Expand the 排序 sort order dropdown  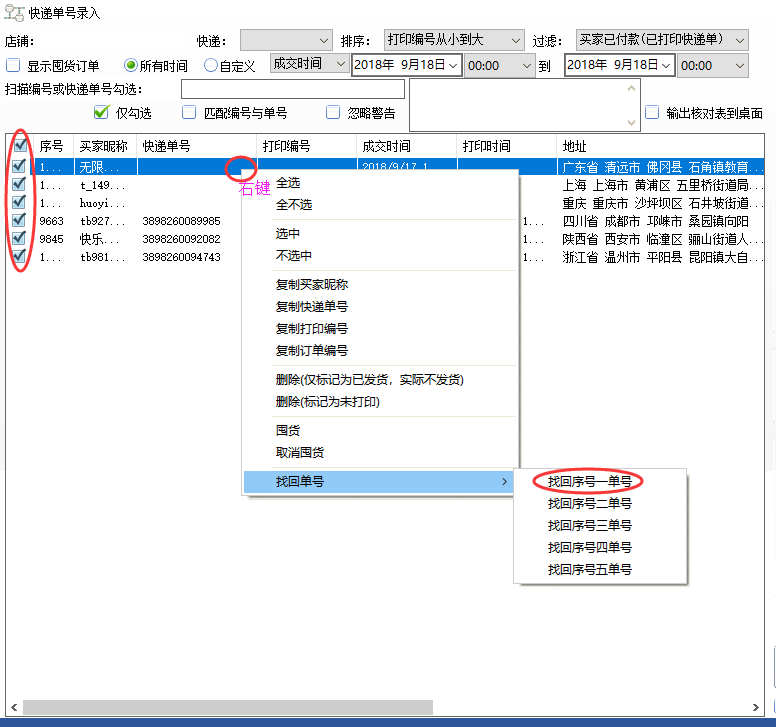pyautogui.click(x=454, y=40)
